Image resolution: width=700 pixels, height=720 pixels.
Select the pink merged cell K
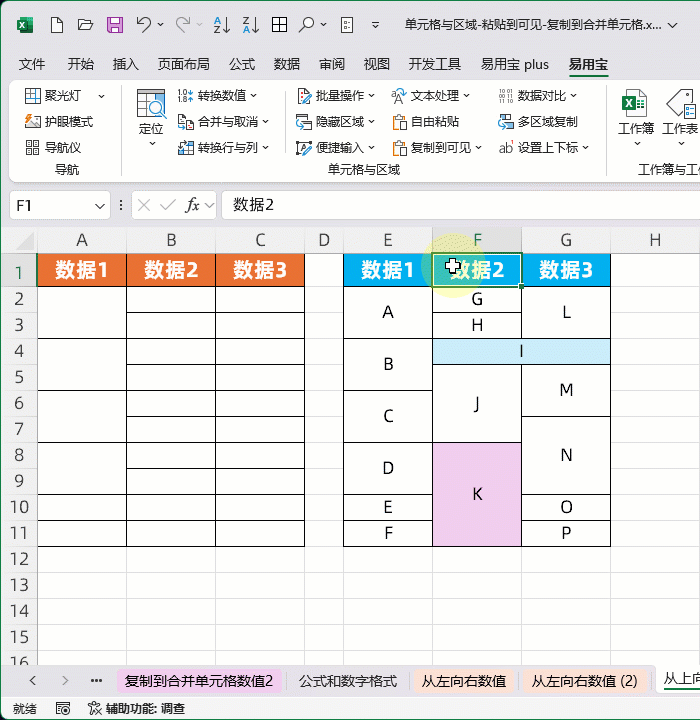(477, 494)
